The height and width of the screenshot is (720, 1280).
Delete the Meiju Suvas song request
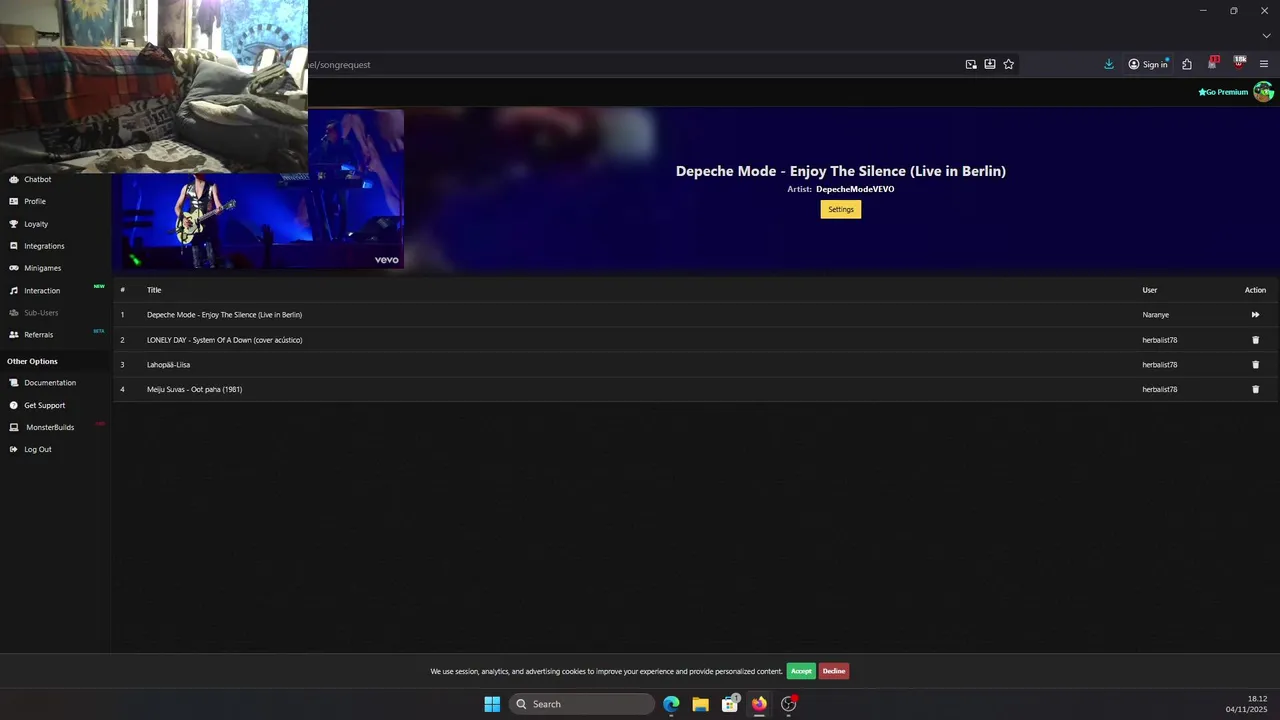[x=1256, y=389]
